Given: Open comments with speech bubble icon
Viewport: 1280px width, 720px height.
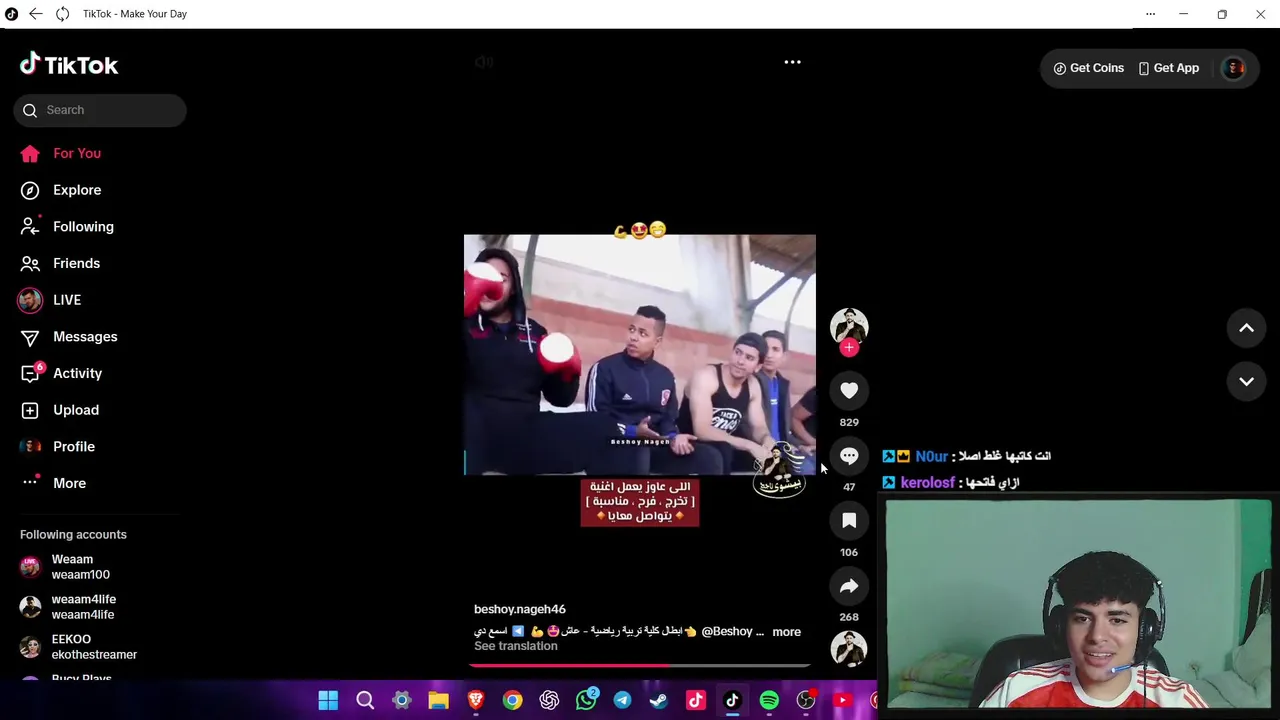Looking at the screenshot, I should tap(849, 456).
